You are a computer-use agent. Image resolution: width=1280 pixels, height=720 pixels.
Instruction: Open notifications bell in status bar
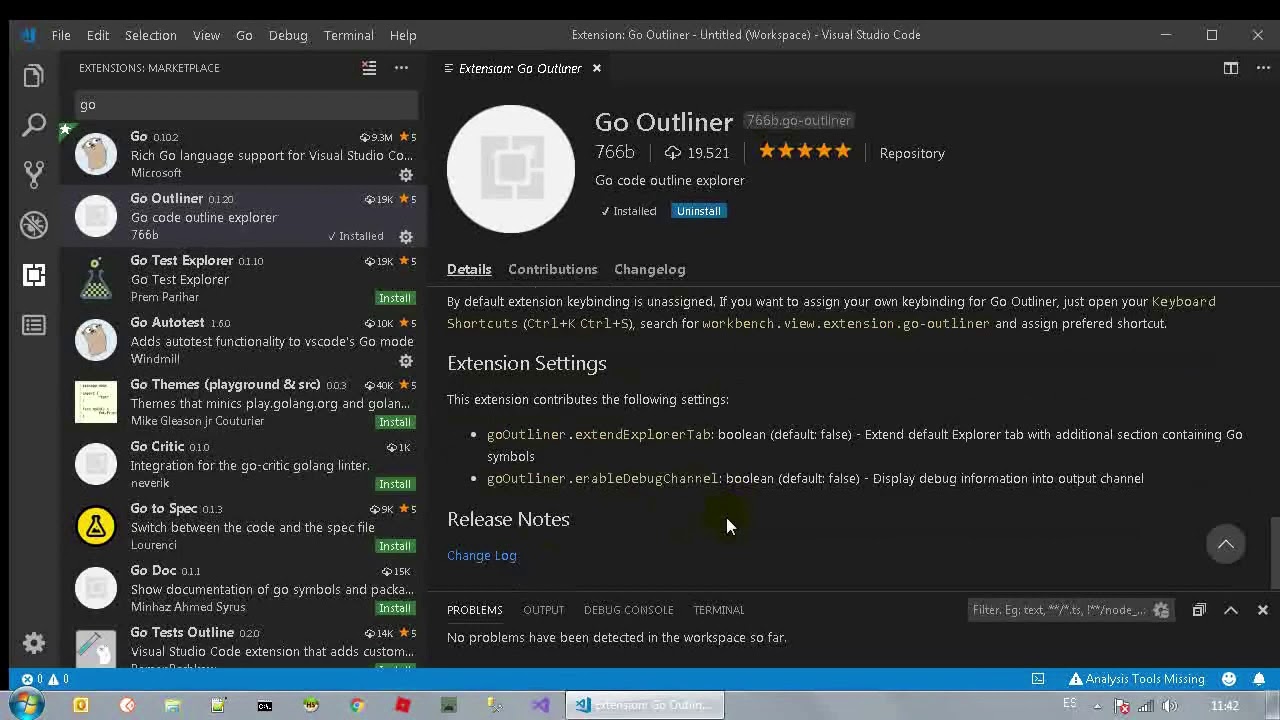tap(1259, 679)
